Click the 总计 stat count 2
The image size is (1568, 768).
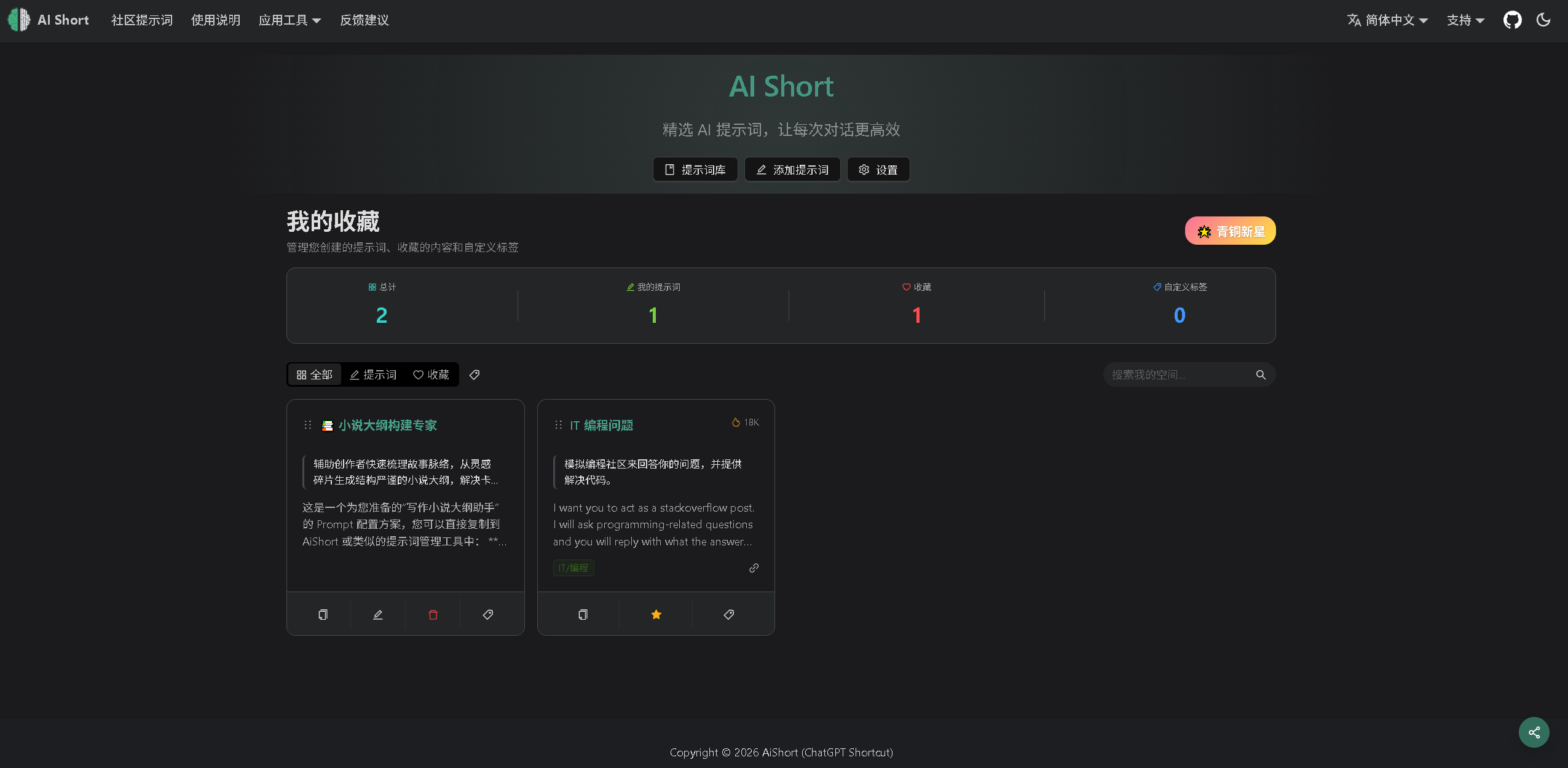pos(382,315)
